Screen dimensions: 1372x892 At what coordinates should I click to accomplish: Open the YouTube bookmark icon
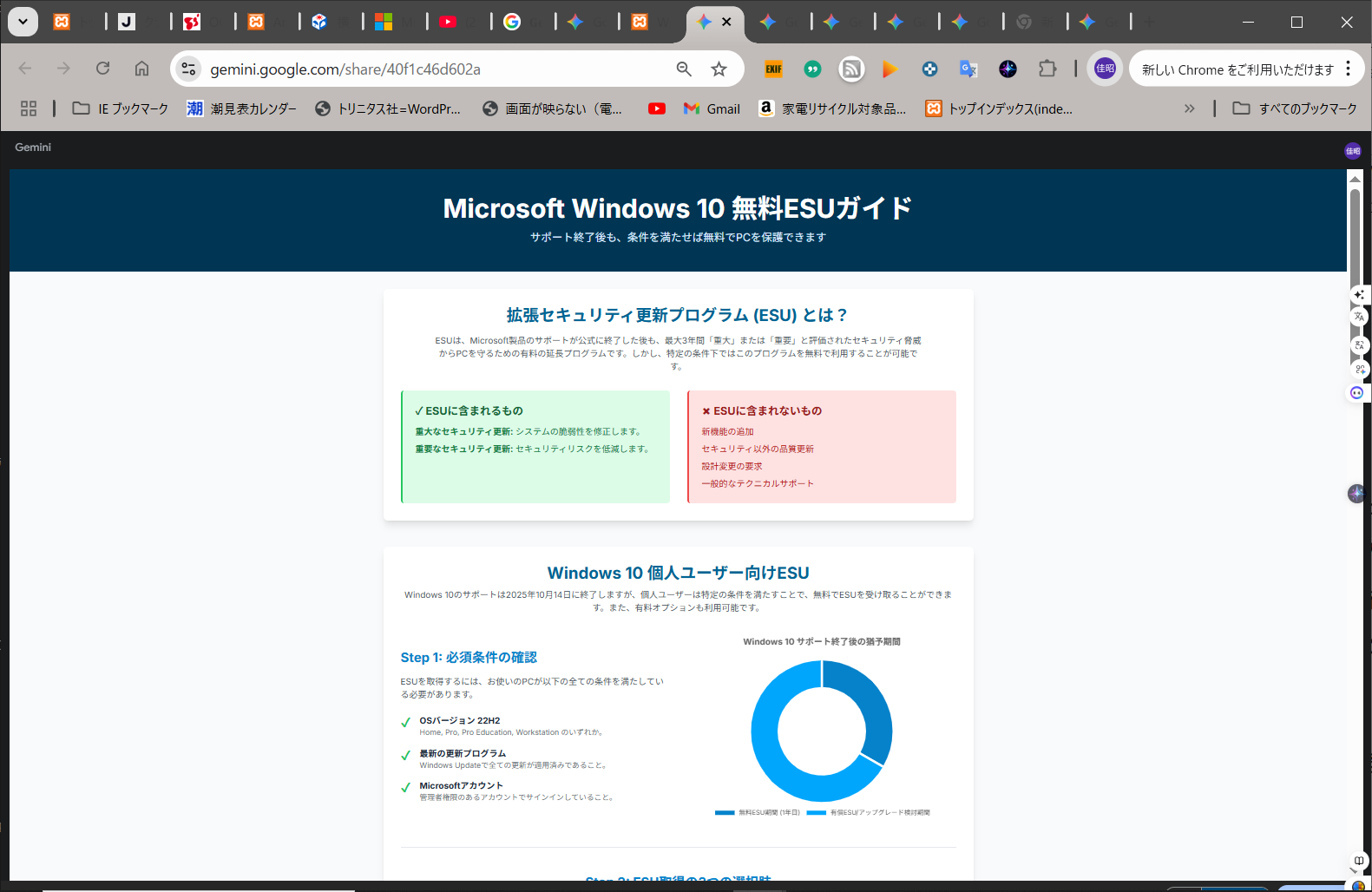point(657,108)
